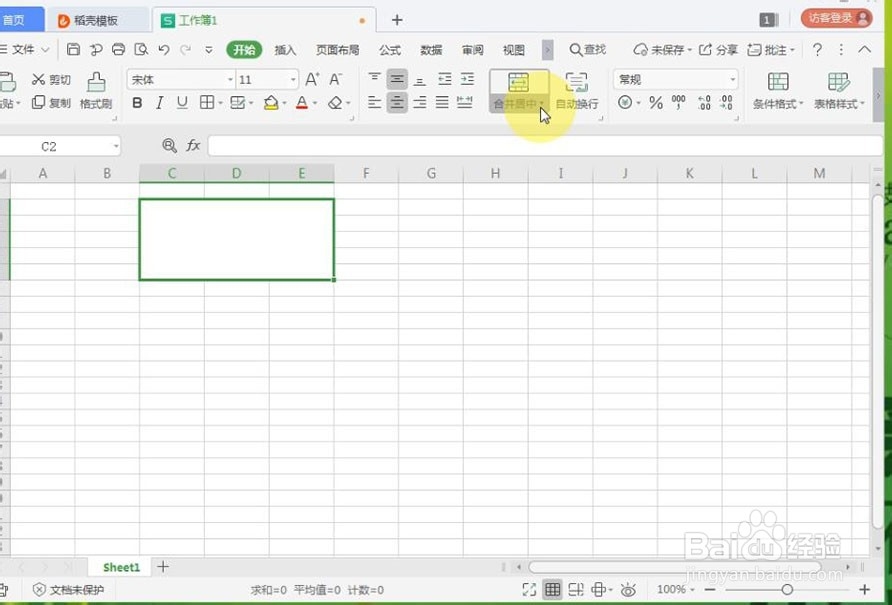Image resolution: width=892 pixels, height=605 pixels.
Task: Decrease font size with A- icon
Action: [336, 79]
